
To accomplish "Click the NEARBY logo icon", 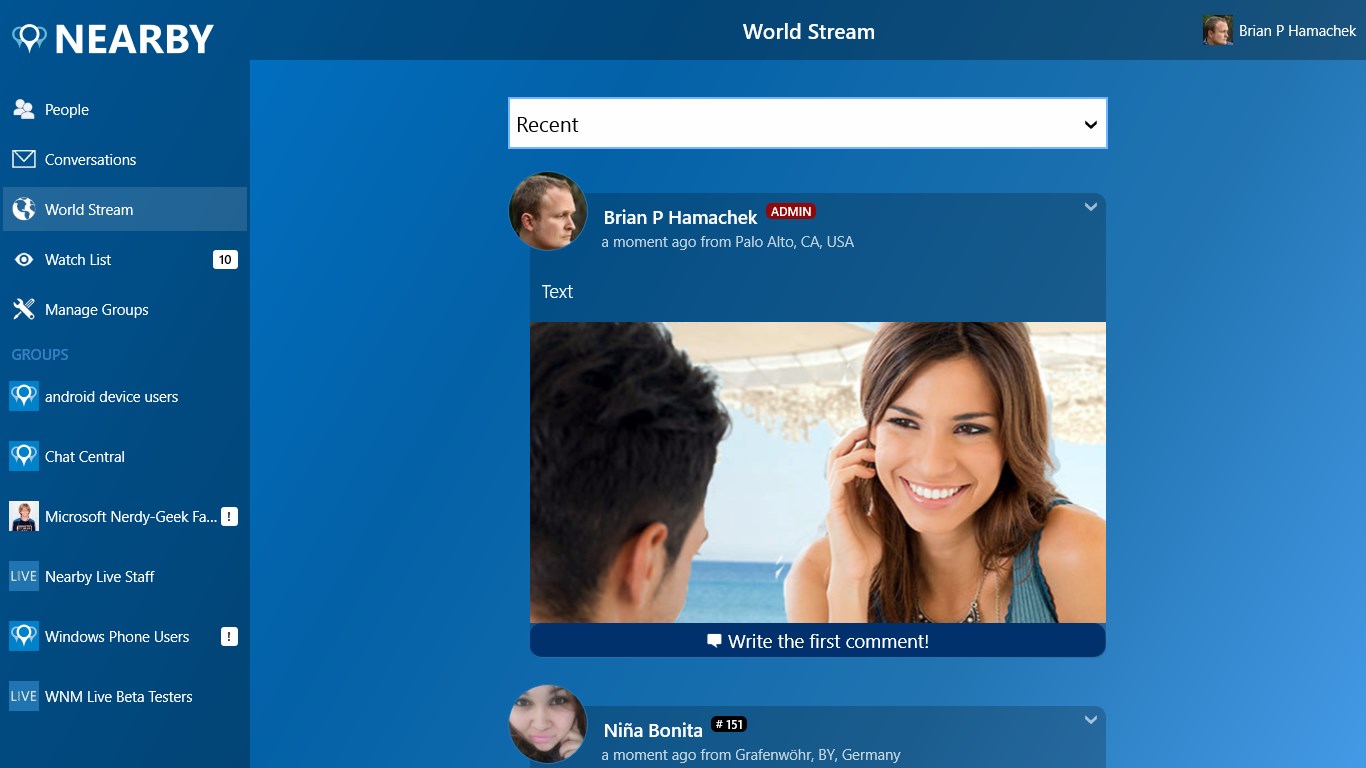I will click(31, 37).
